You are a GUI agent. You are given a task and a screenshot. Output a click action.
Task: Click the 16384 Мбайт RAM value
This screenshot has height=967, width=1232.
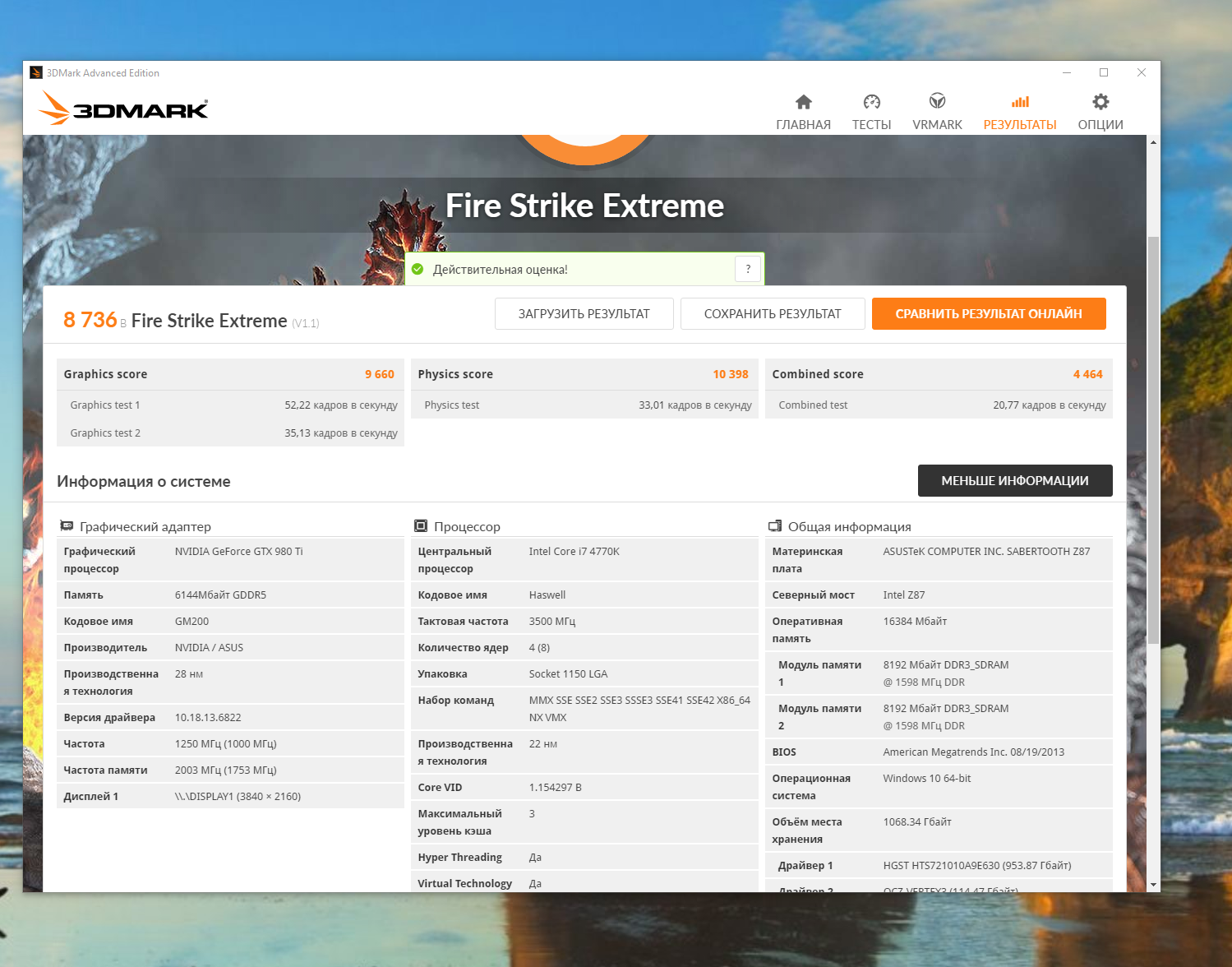coord(915,622)
